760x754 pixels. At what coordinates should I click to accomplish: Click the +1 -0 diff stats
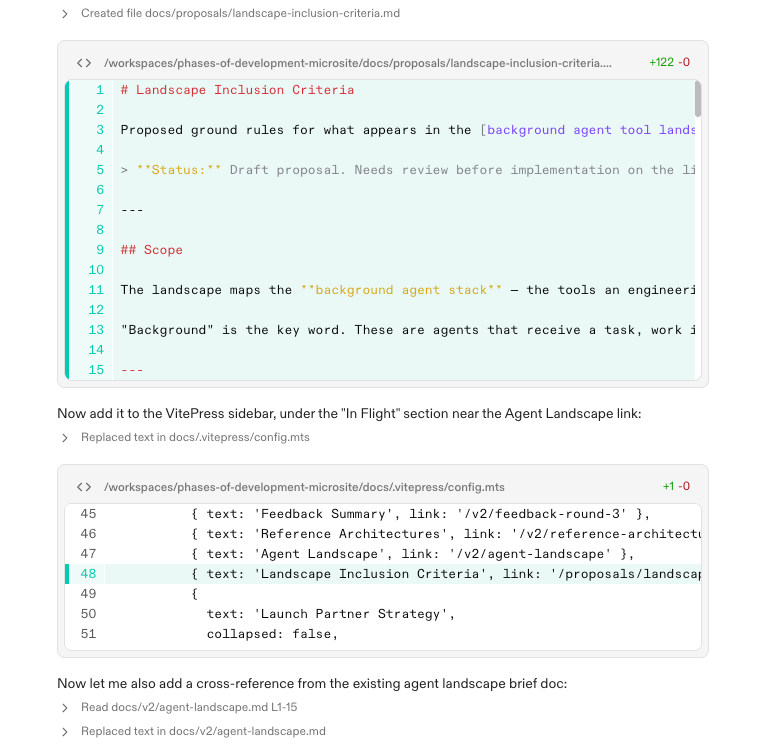coord(676,487)
